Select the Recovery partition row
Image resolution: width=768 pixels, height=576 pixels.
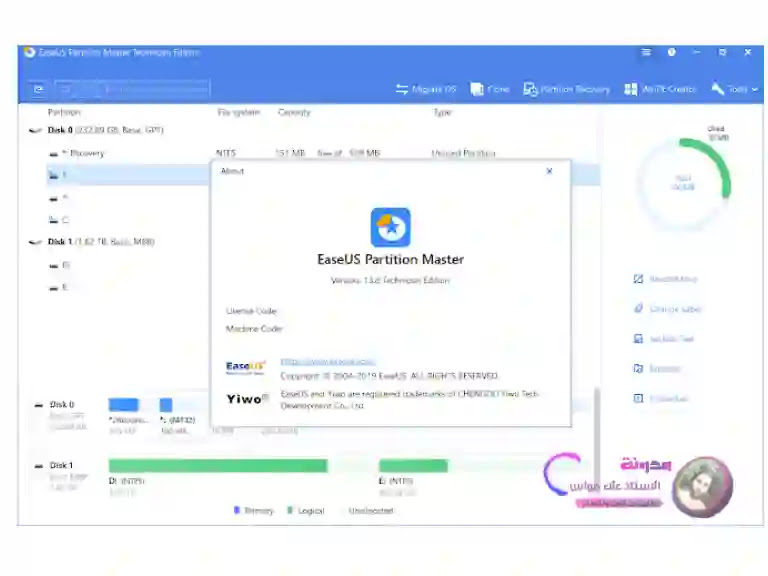coord(323,153)
